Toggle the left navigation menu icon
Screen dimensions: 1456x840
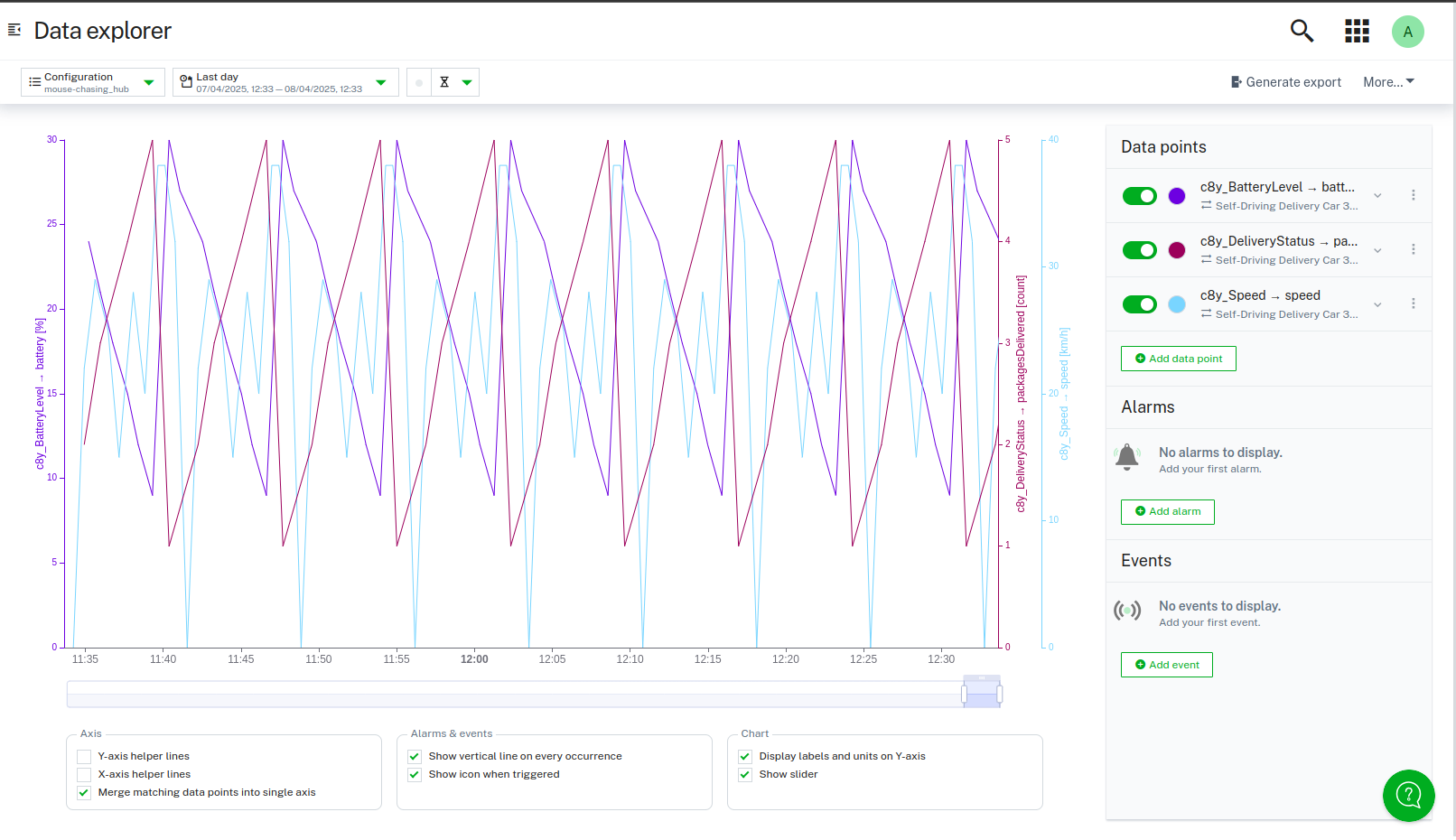14,31
